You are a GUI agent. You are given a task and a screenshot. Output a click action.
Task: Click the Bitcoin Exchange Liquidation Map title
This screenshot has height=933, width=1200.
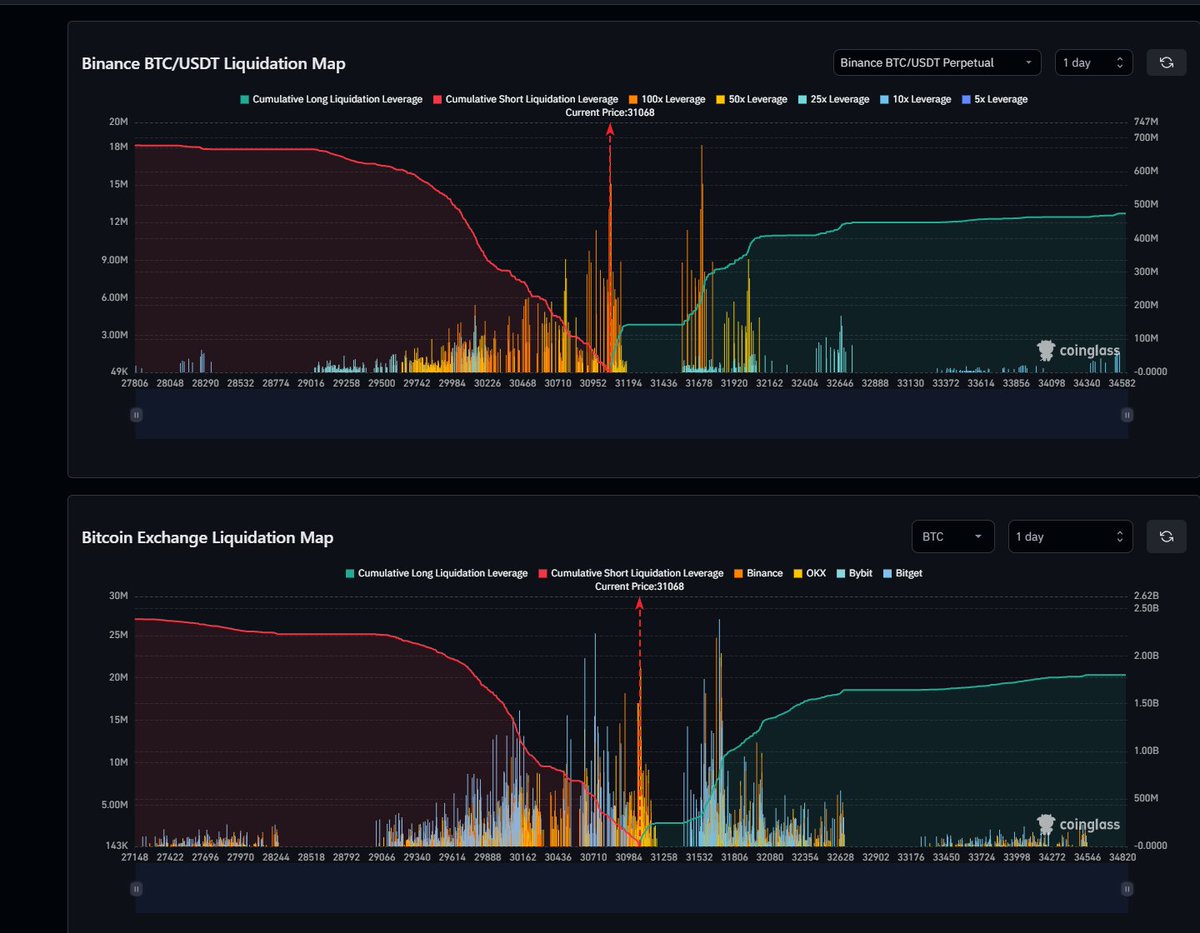click(207, 537)
